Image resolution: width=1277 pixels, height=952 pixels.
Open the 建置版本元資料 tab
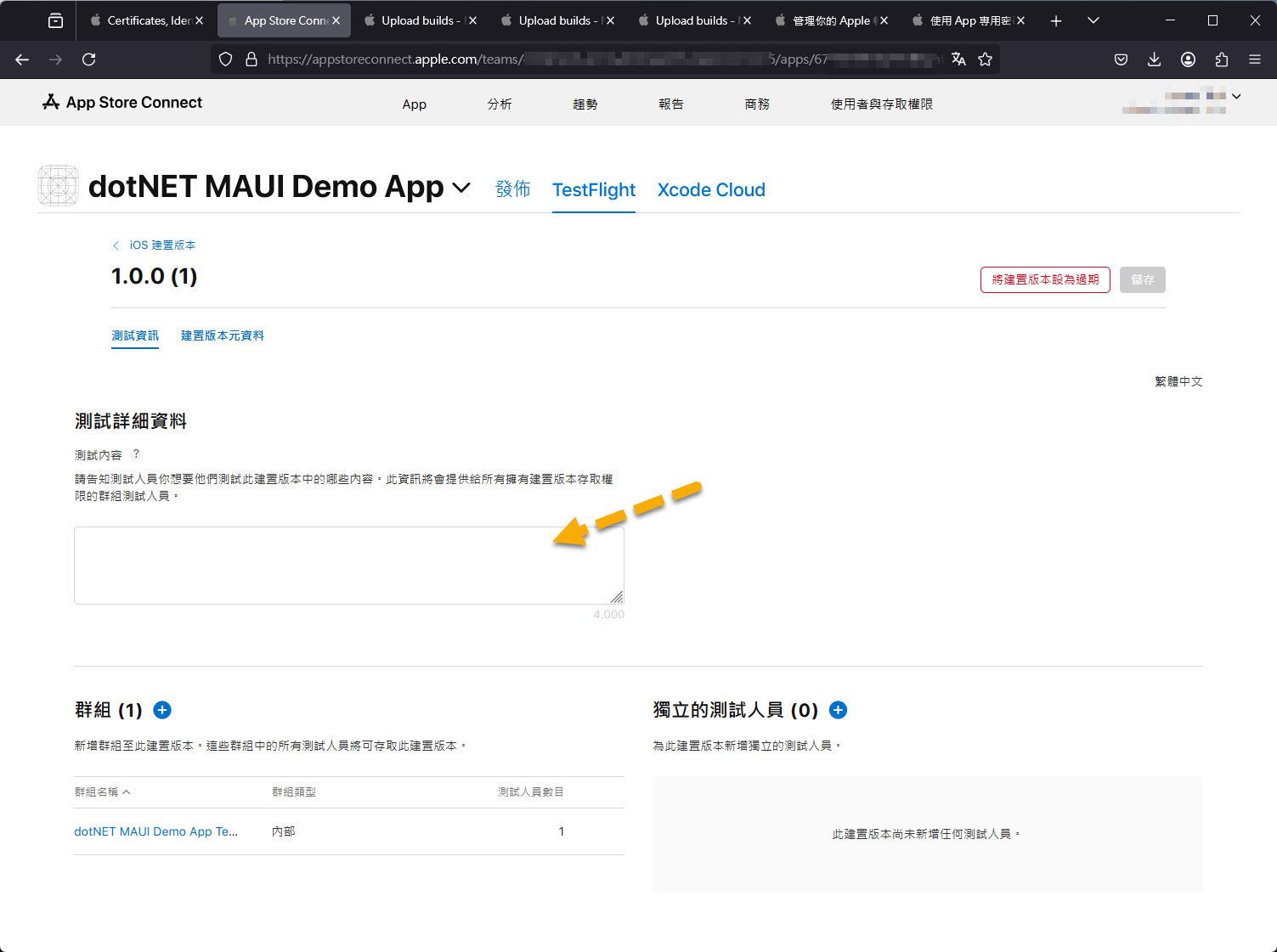pos(223,335)
